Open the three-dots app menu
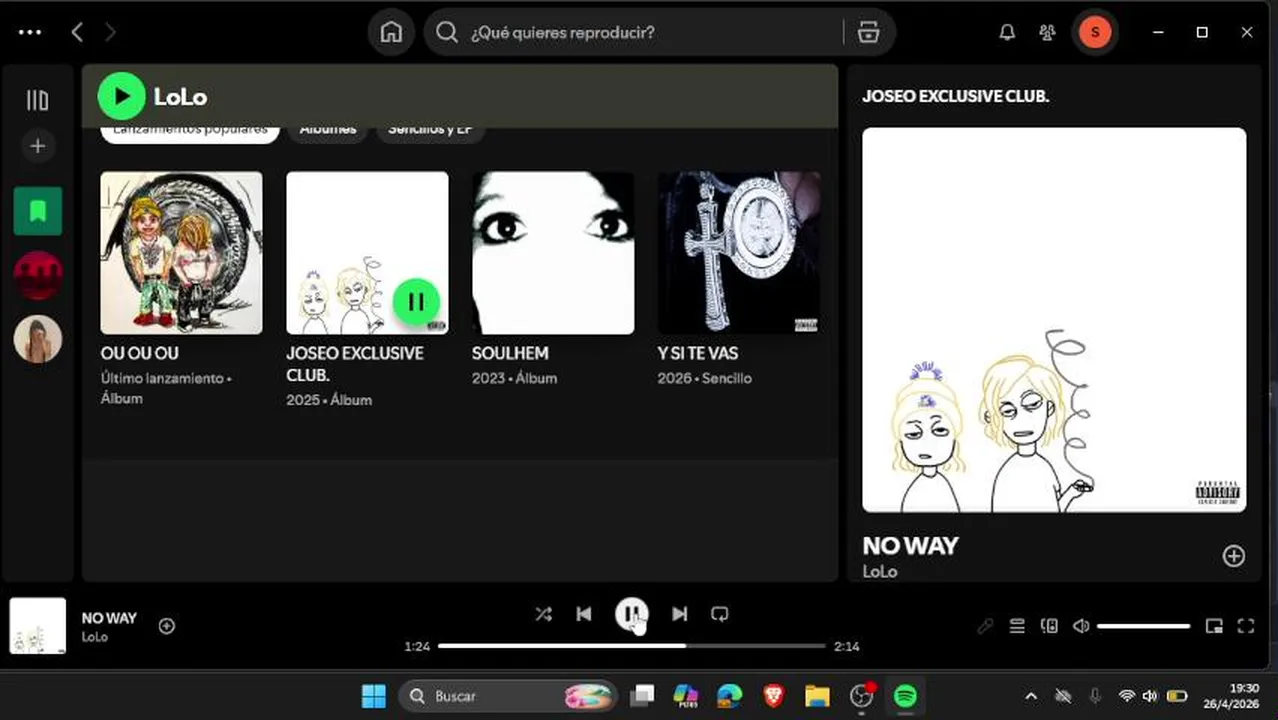 click(30, 32)
